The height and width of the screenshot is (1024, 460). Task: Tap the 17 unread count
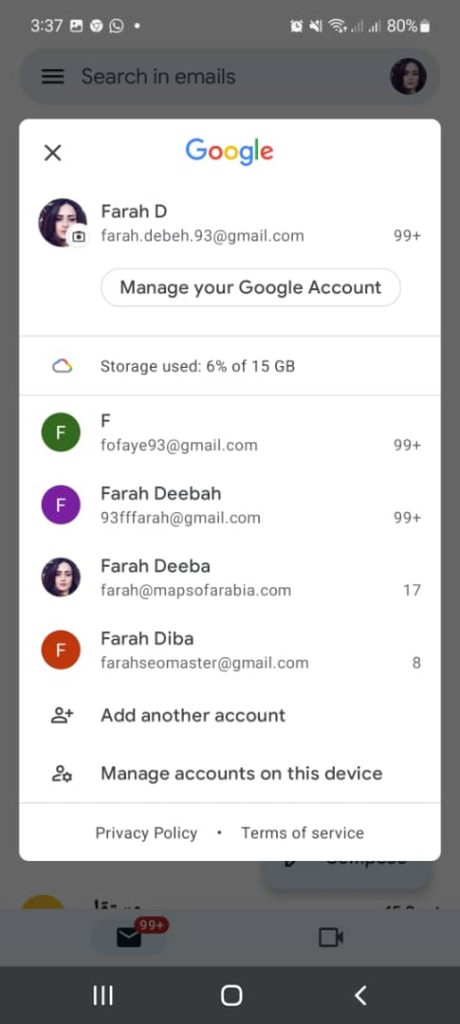click(412, 590)
